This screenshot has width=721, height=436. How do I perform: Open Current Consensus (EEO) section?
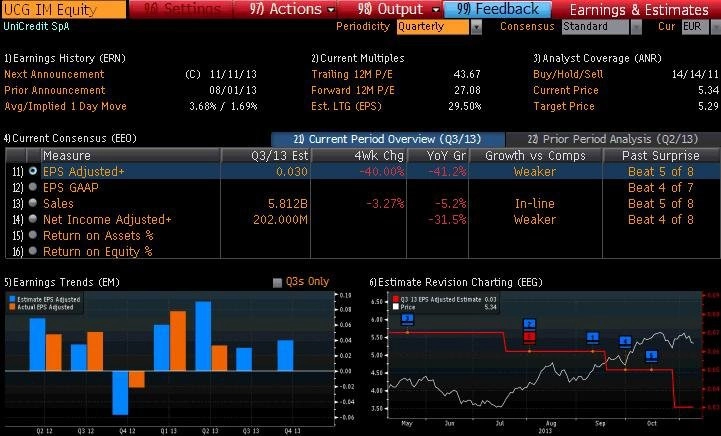(70, 138)
